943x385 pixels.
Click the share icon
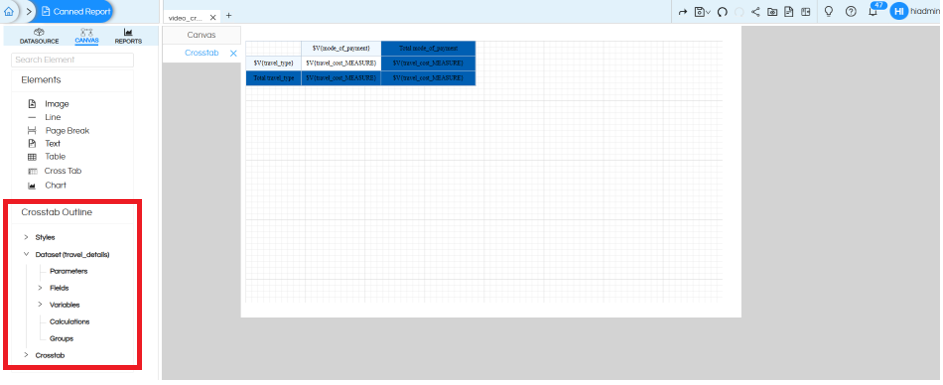756,11
